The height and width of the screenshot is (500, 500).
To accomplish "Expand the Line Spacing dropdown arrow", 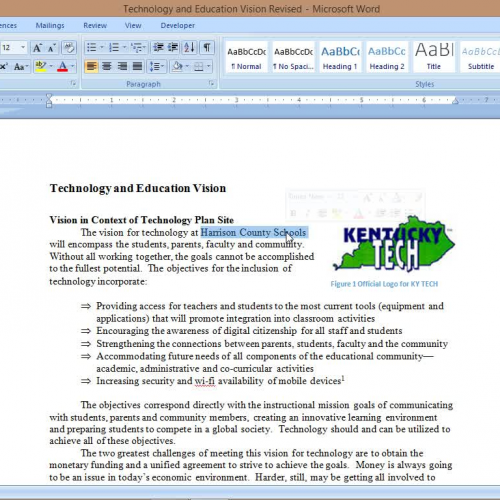I will [163, 66].
